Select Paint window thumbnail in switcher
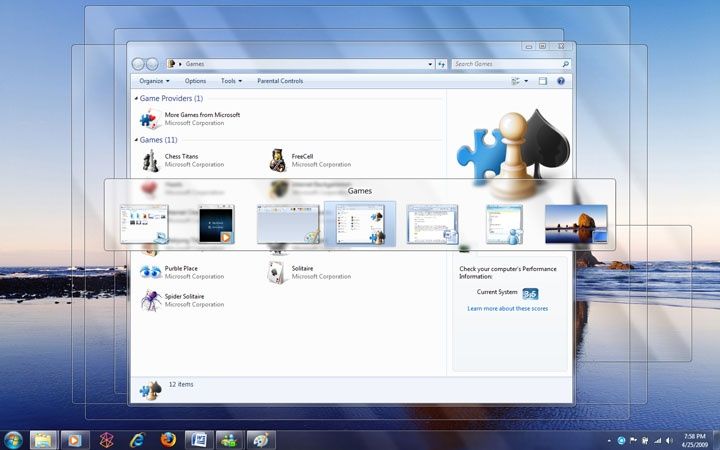Viewport: 720px width, 450px height. [x=288, y=224]
